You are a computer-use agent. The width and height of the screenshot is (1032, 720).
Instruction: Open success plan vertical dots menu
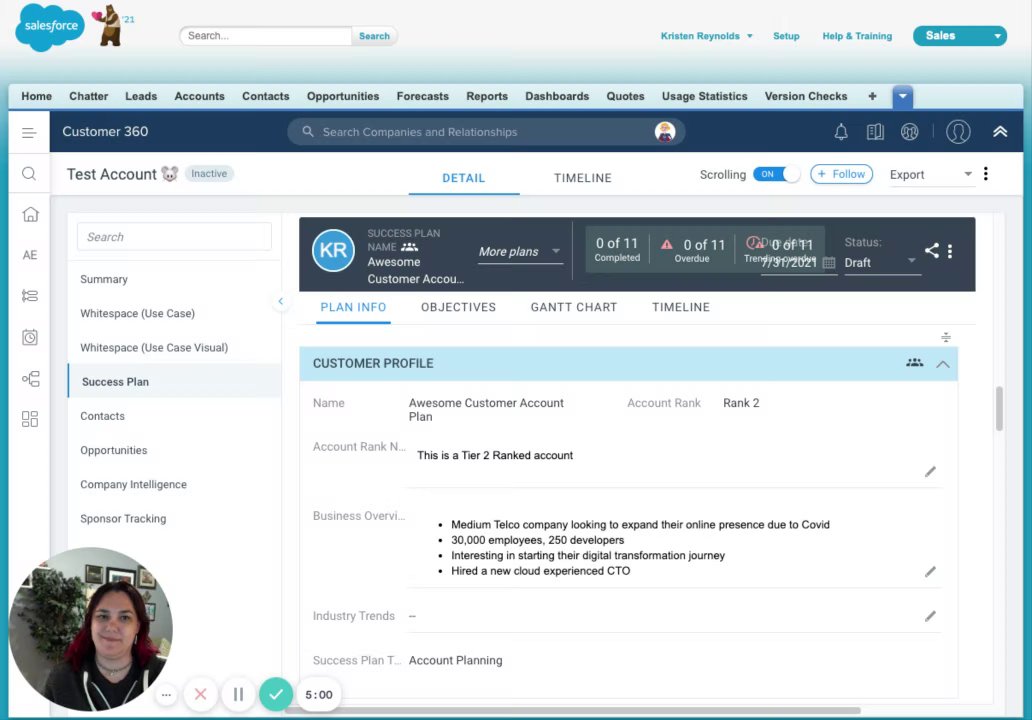[x=949, y=251]
